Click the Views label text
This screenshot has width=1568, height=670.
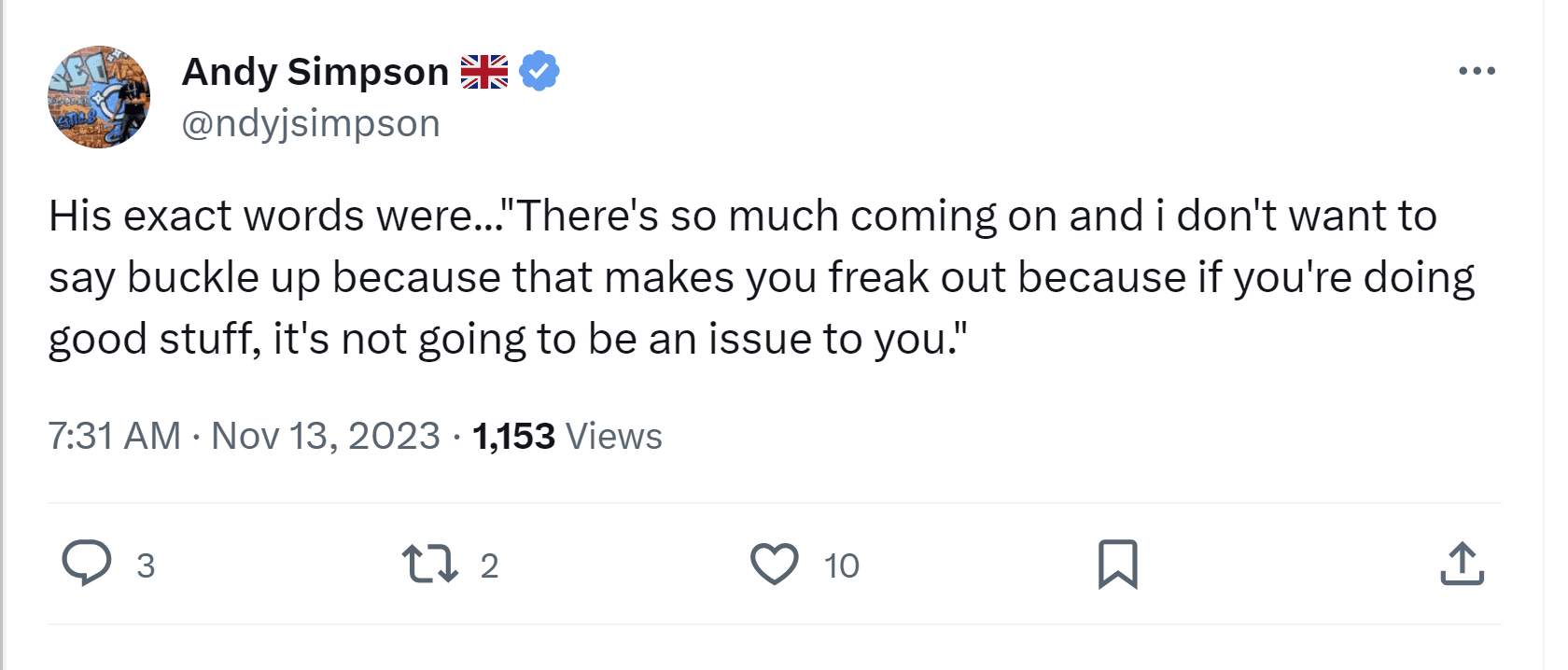coord(613,436)
